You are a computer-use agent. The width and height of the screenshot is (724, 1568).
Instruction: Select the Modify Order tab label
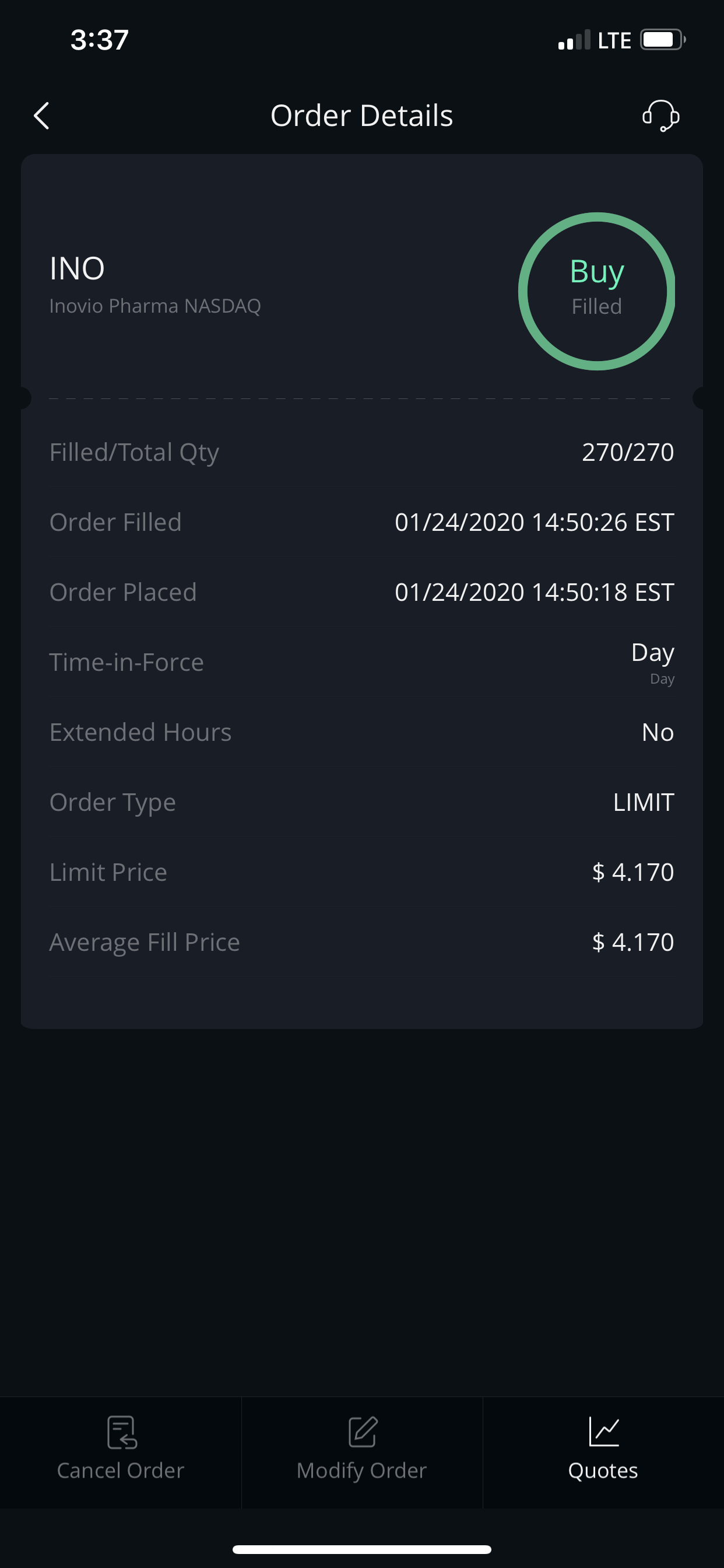(362, 1471)
